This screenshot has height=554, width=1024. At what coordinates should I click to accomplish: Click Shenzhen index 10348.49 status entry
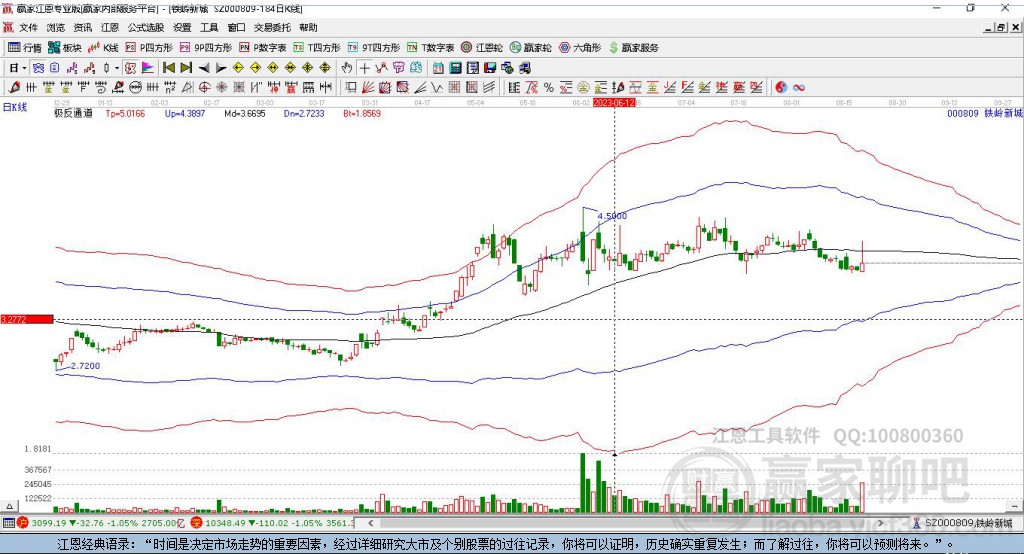tap(272, 523)
